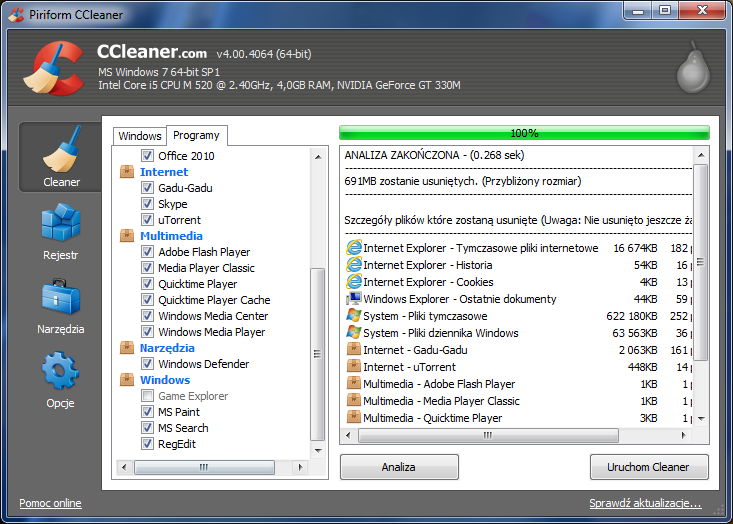Click Windows flag icon for Pliki tymczasowe

pos(354,316)
